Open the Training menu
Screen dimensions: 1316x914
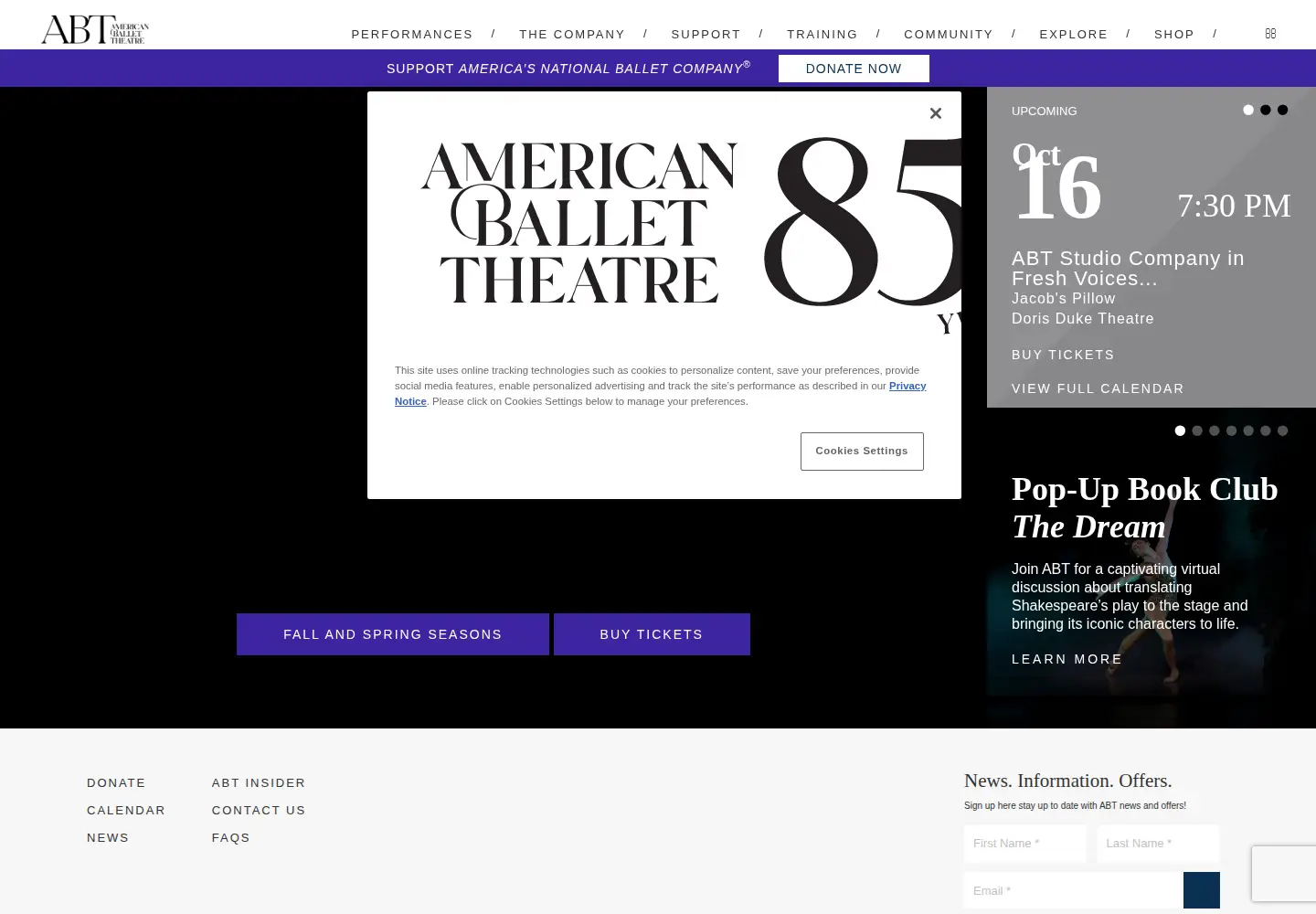(x=822, y=35)
